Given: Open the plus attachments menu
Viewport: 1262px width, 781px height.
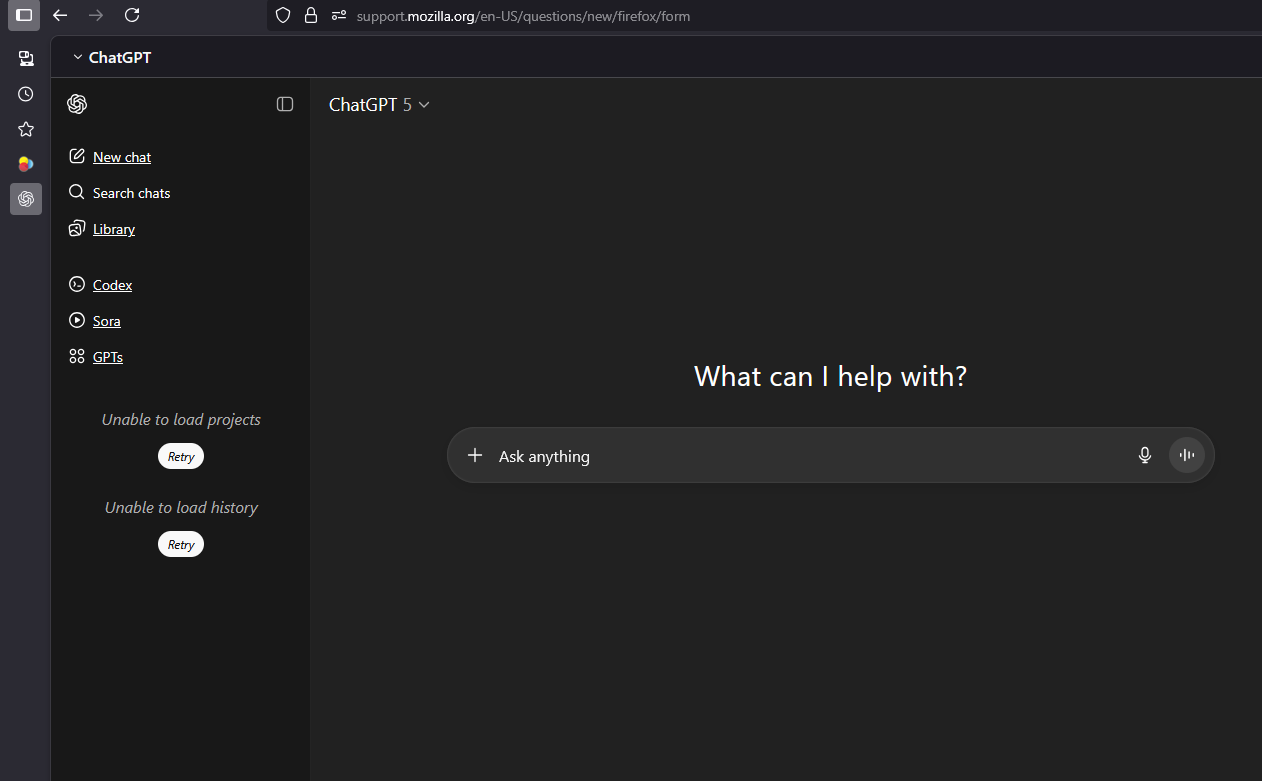Looking at the screenshot, I should [x=475, y=455].
